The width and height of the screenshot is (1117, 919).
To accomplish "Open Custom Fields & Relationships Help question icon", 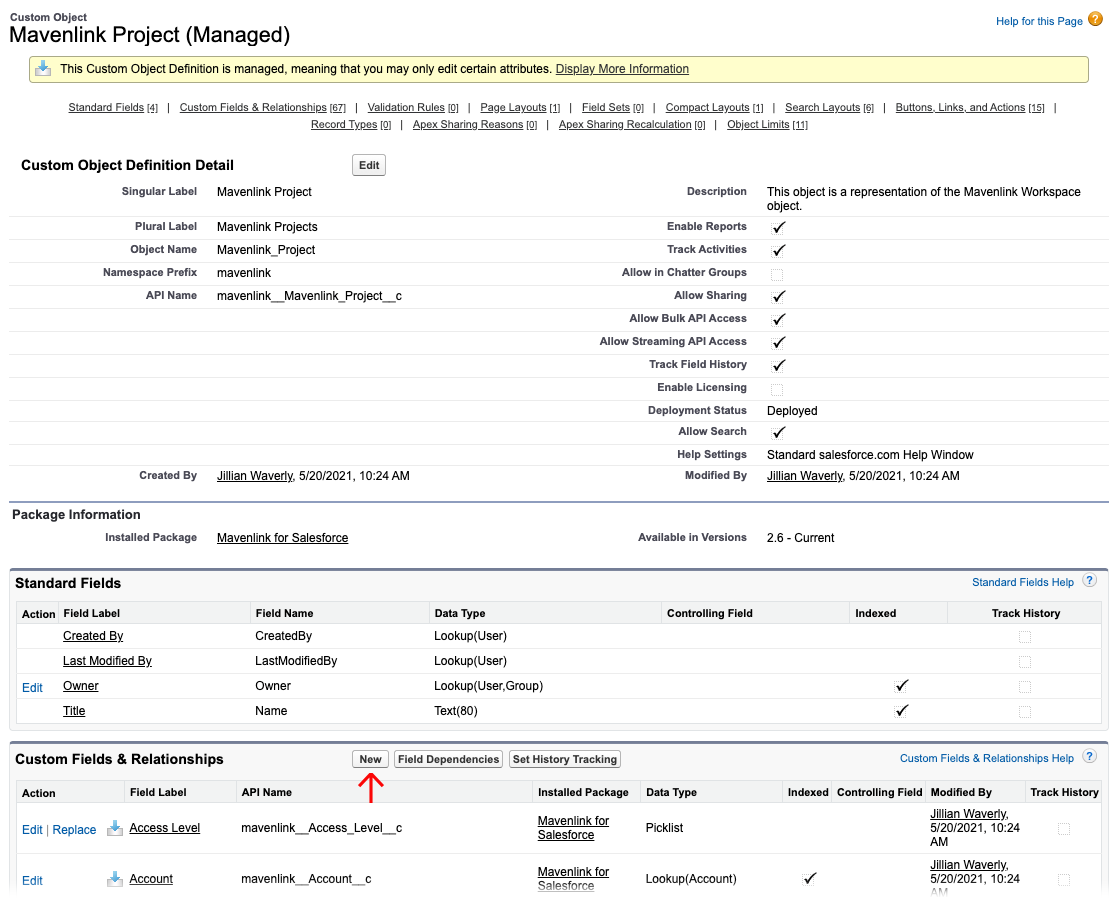I will (x=1089, y=757).
